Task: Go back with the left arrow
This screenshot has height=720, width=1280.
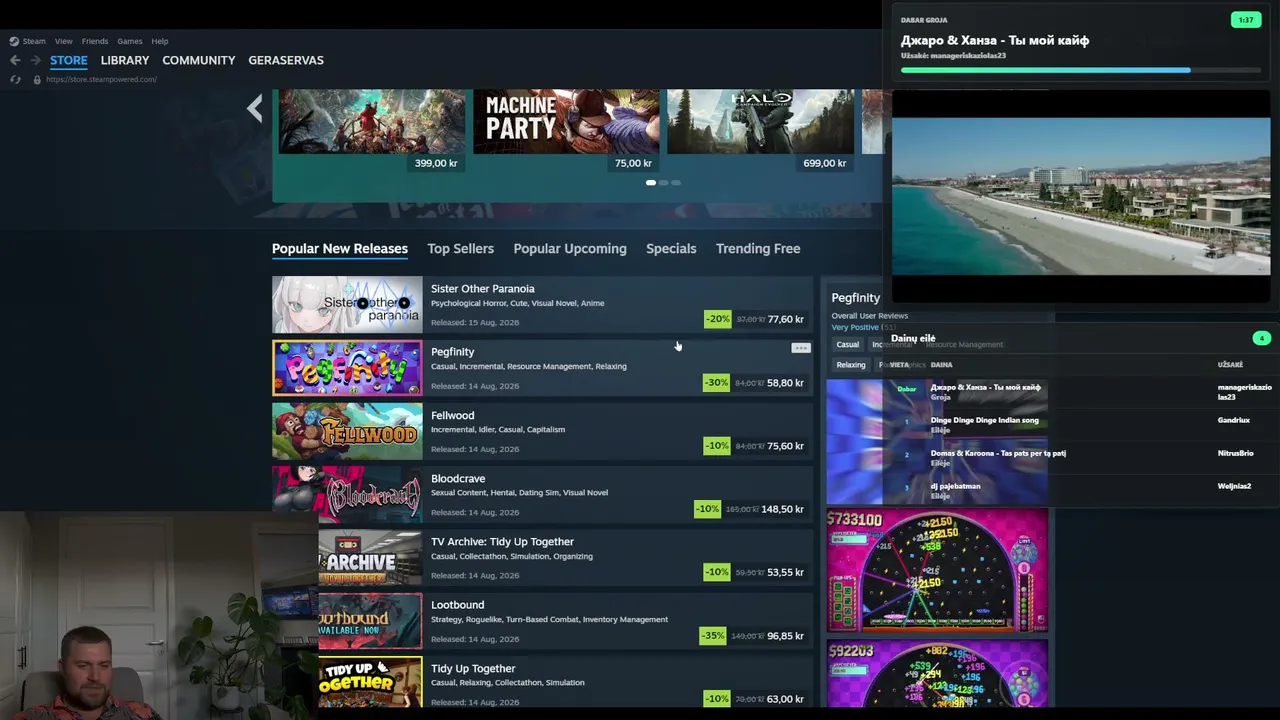Action: (x=15, y=60)
